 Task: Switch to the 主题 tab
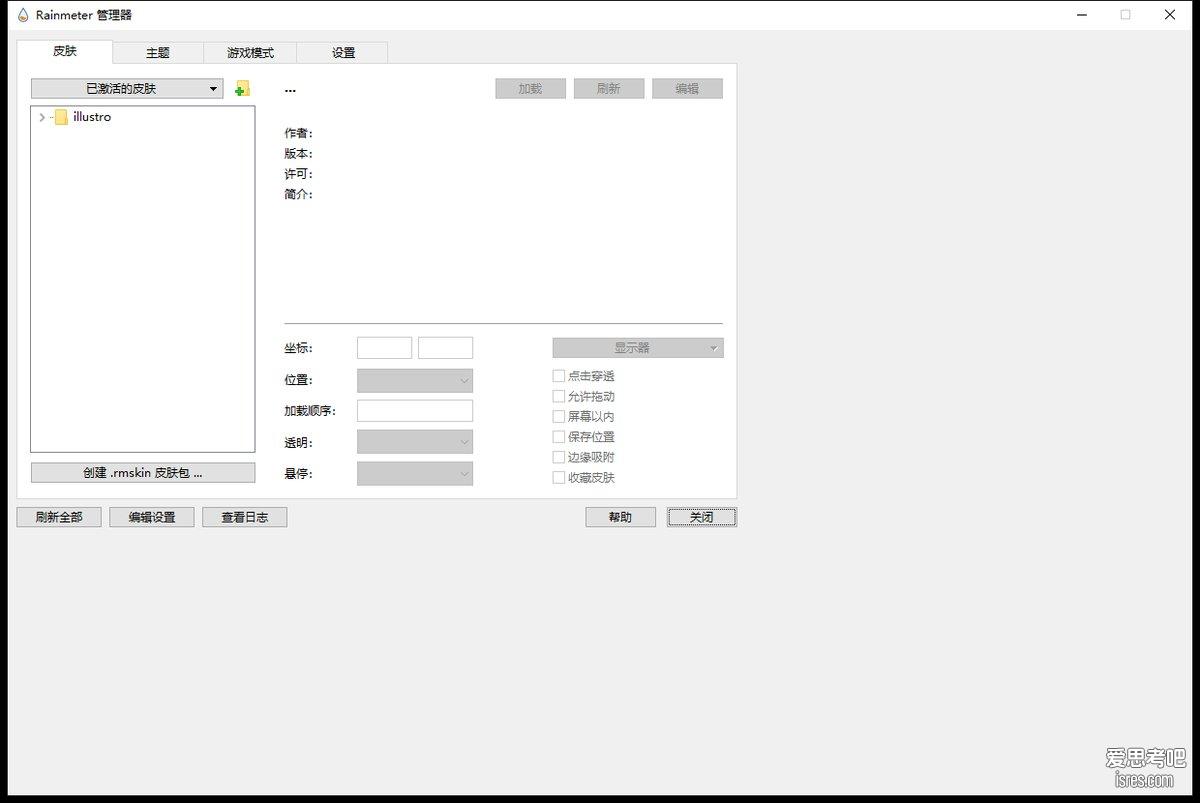158,53
